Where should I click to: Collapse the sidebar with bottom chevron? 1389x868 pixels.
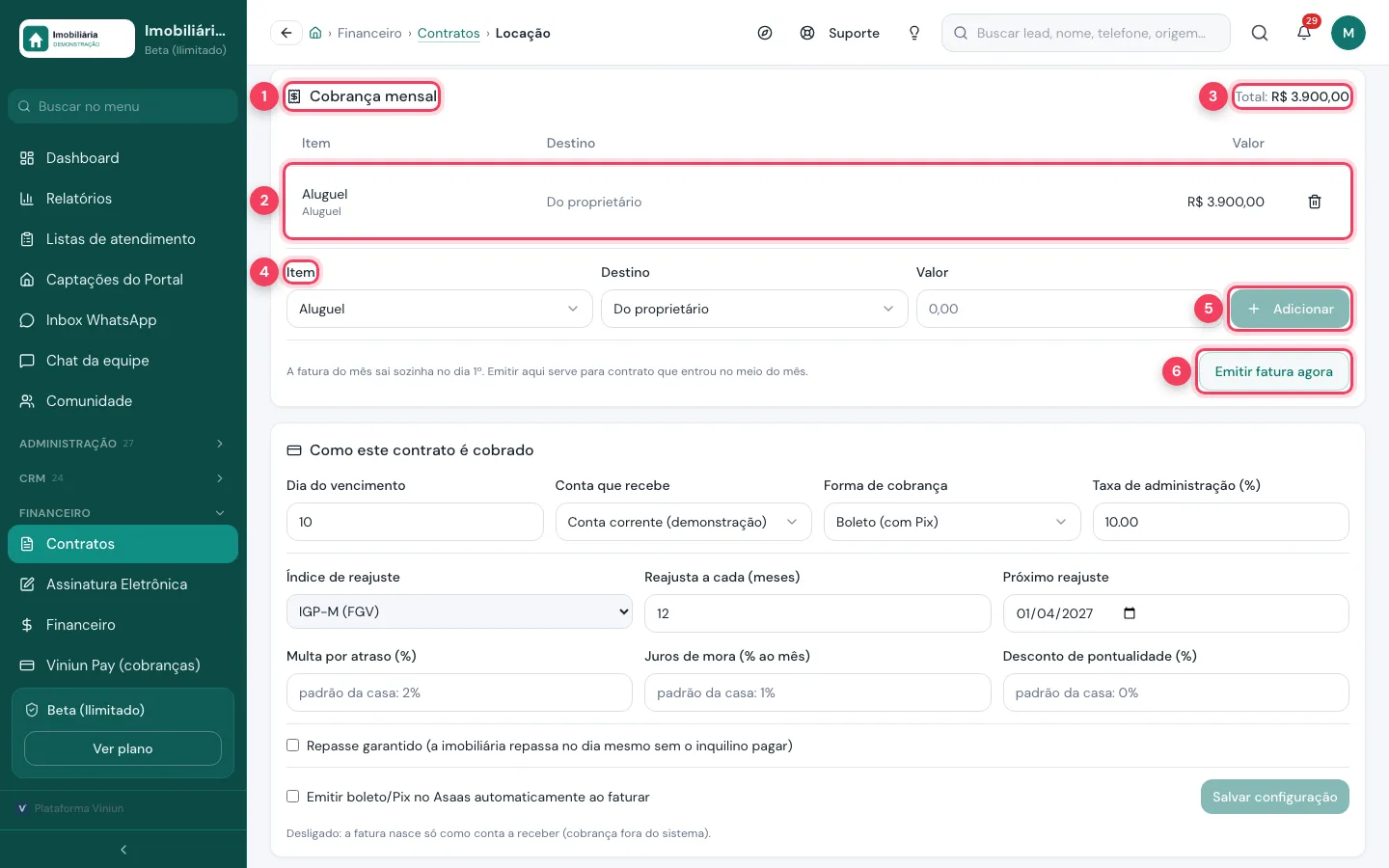coord(123,850)
